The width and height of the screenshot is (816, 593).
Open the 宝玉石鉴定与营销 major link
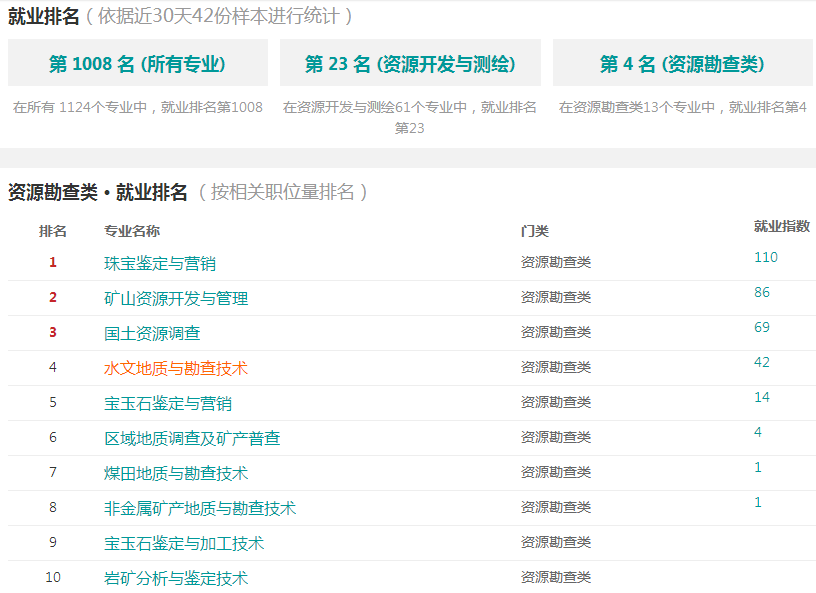pos(168,403)
